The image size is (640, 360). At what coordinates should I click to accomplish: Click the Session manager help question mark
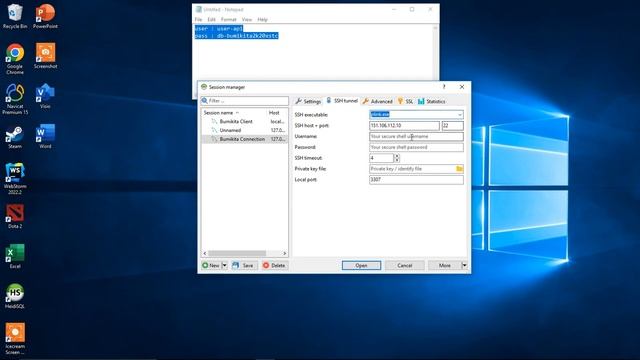pyautogui.click(x=444, y=87)
